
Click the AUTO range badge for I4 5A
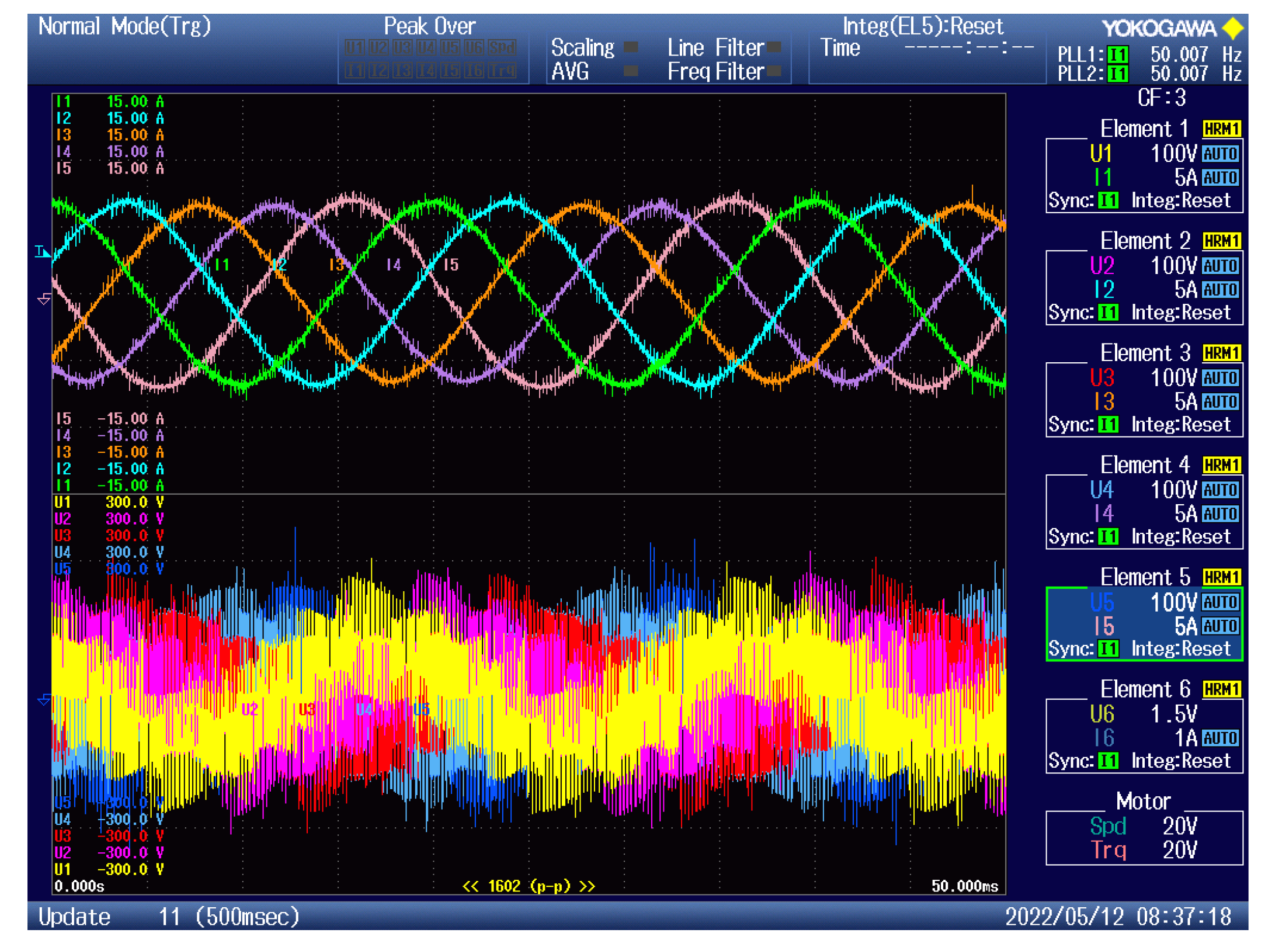pyautogui.click(x=1220, y=513)
